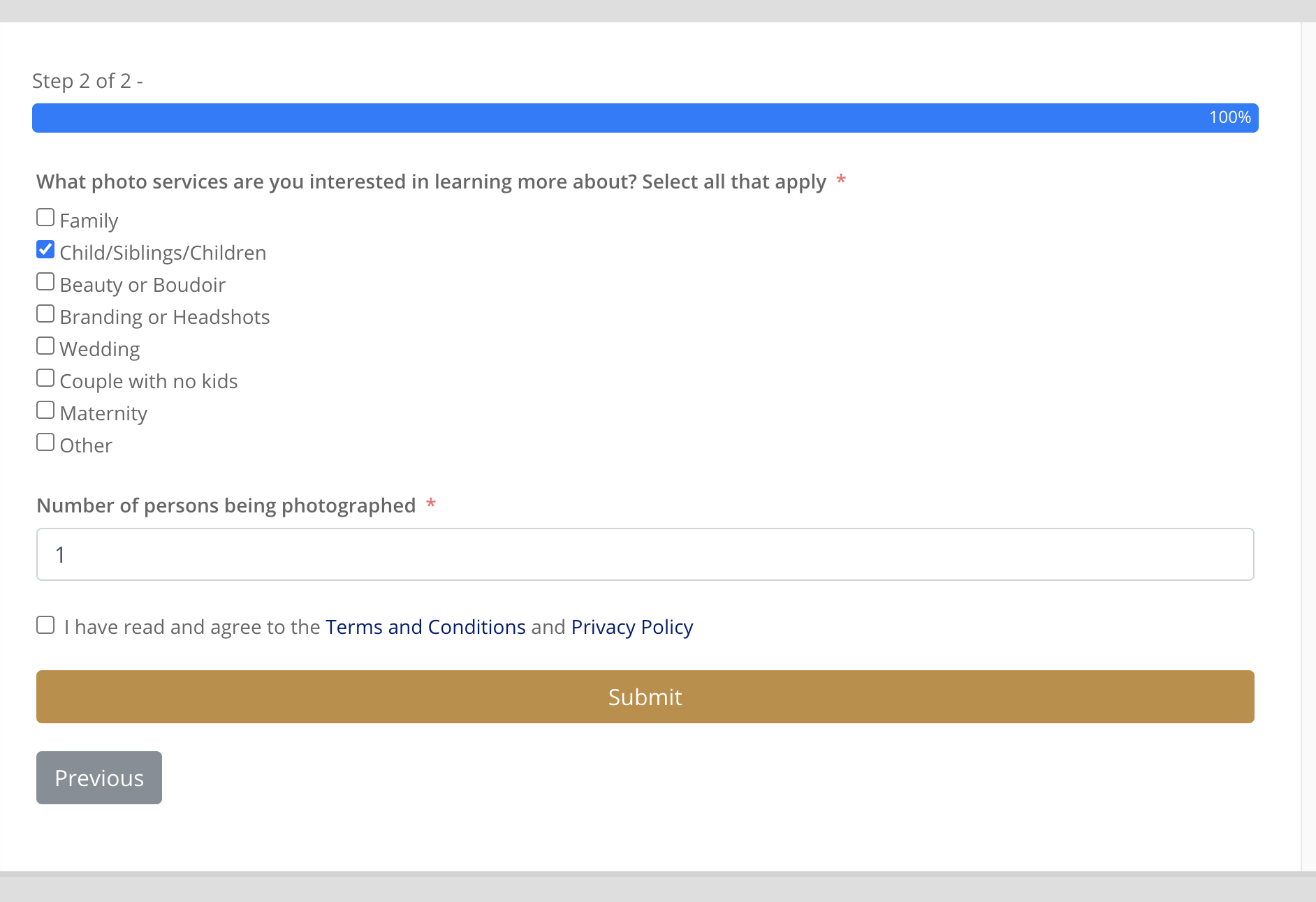Check the Family photo service option
The height and width of the screenshot is (902, 1316).
pos(45,217)
